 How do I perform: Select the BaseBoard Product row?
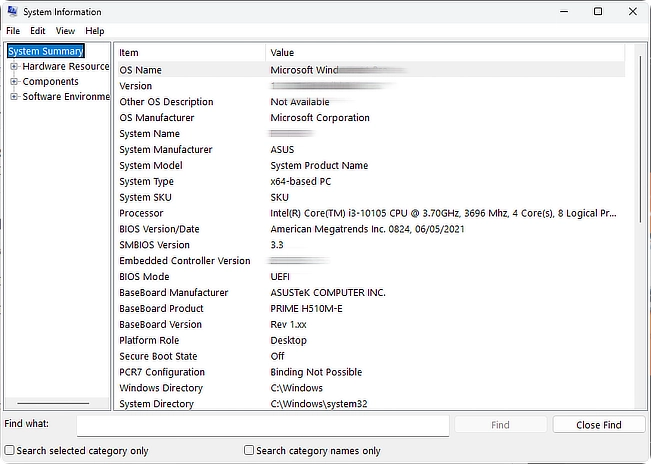pos(371,308)
